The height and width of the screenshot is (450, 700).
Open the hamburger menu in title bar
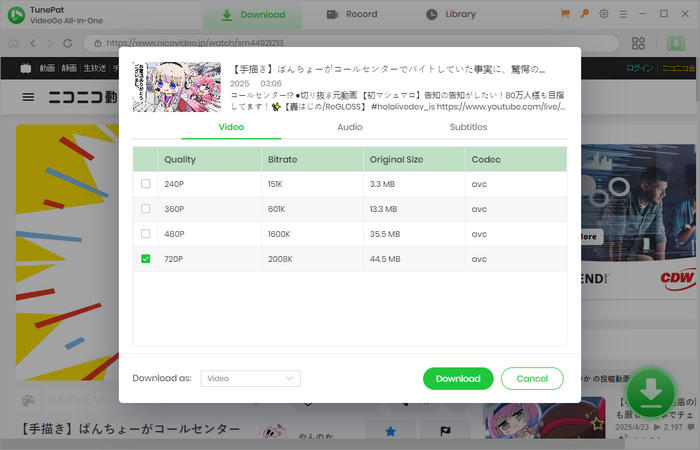(623, 14)
